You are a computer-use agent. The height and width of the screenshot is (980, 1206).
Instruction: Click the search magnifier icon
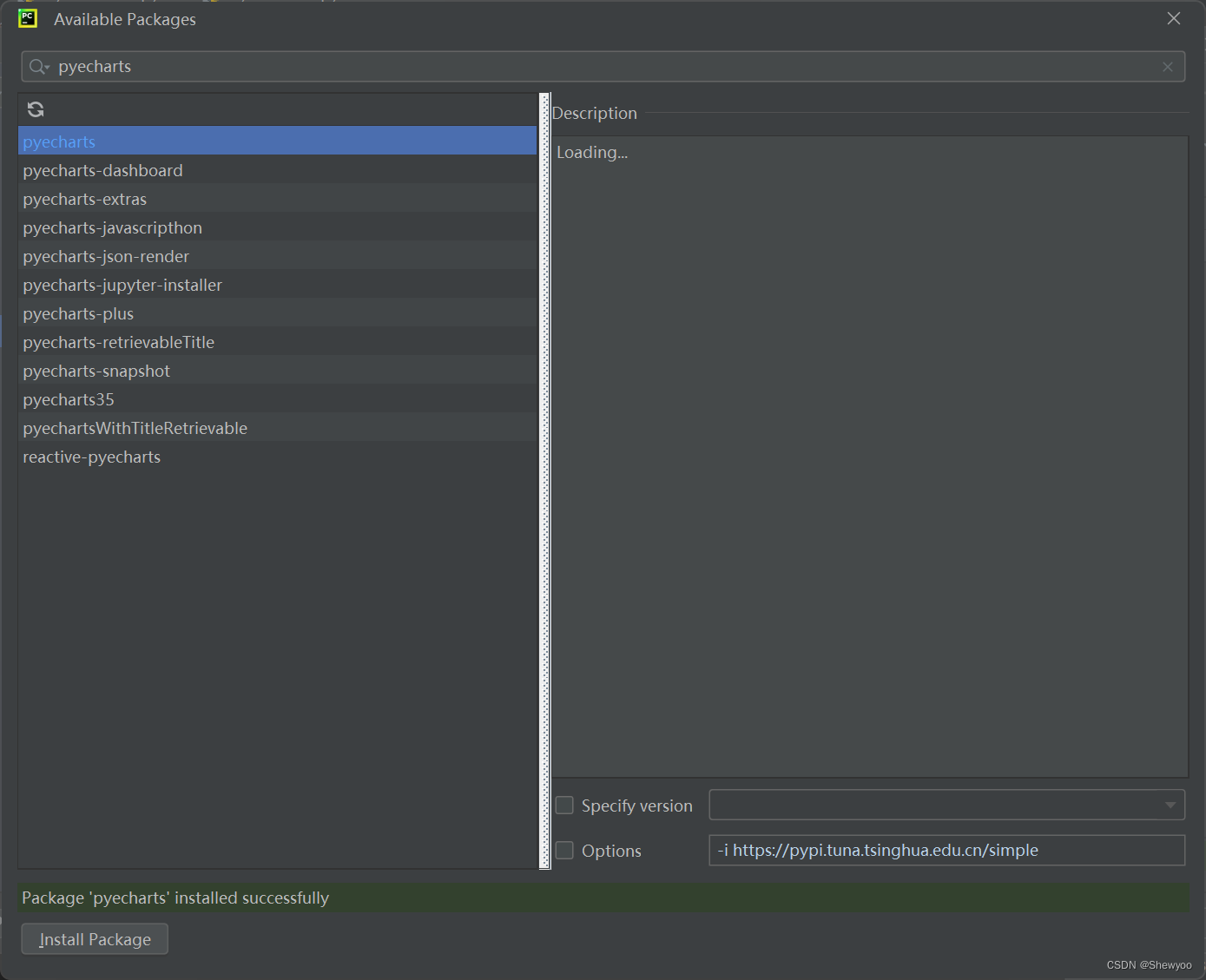coord(38,67)
